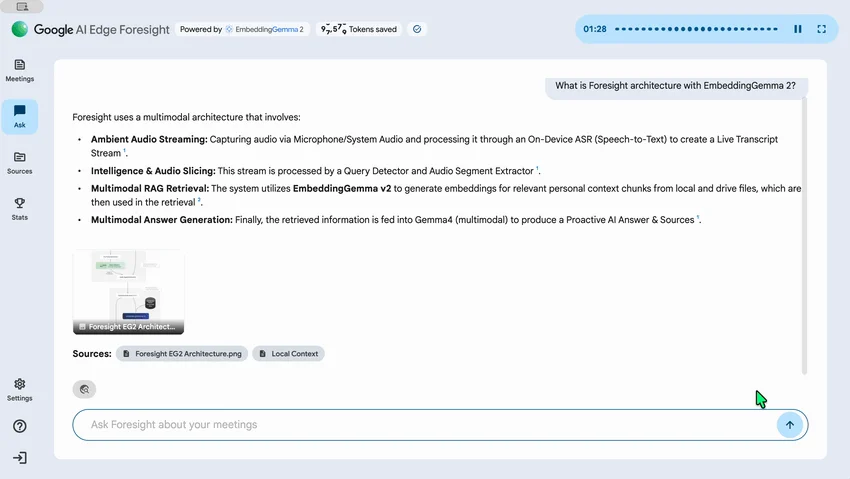The image size is (850, 479).
Task: Click the Tokens saved counter
Action: click(359, 29)
